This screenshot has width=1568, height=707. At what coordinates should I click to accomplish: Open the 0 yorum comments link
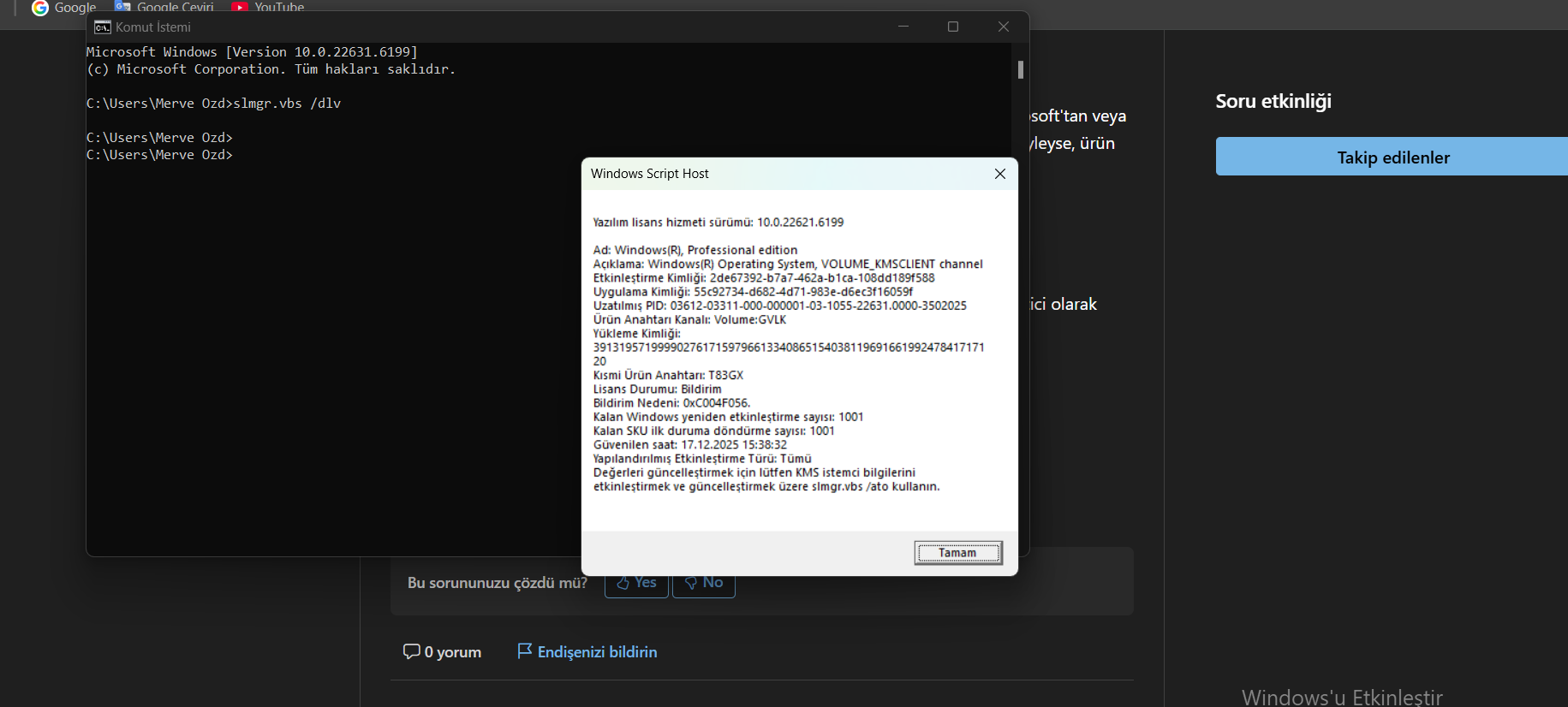[x=442, y=652]
